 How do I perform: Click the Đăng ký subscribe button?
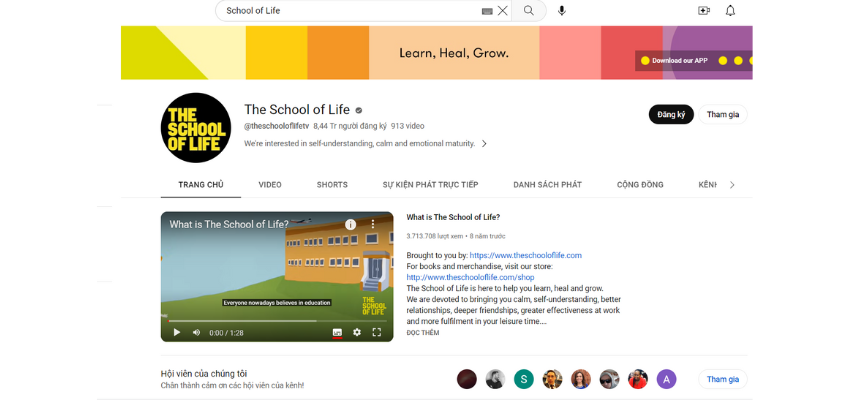point(671,114)
